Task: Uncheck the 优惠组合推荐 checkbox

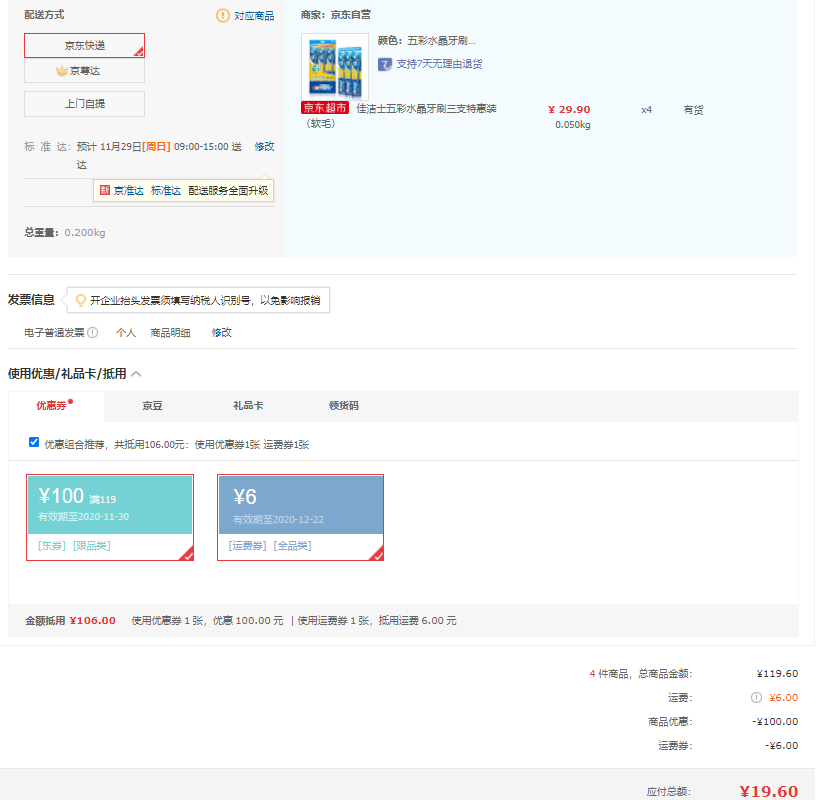Action: pos(34,442)
